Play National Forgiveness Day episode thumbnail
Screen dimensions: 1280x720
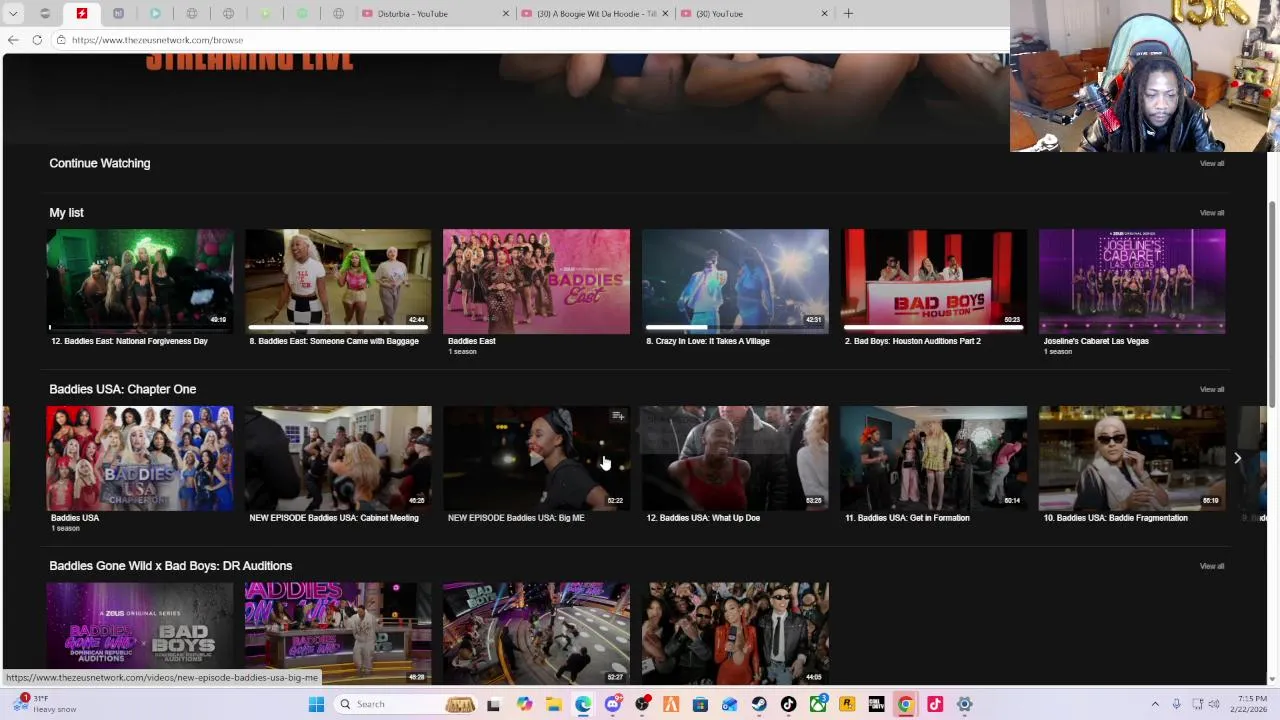point(140,281)
